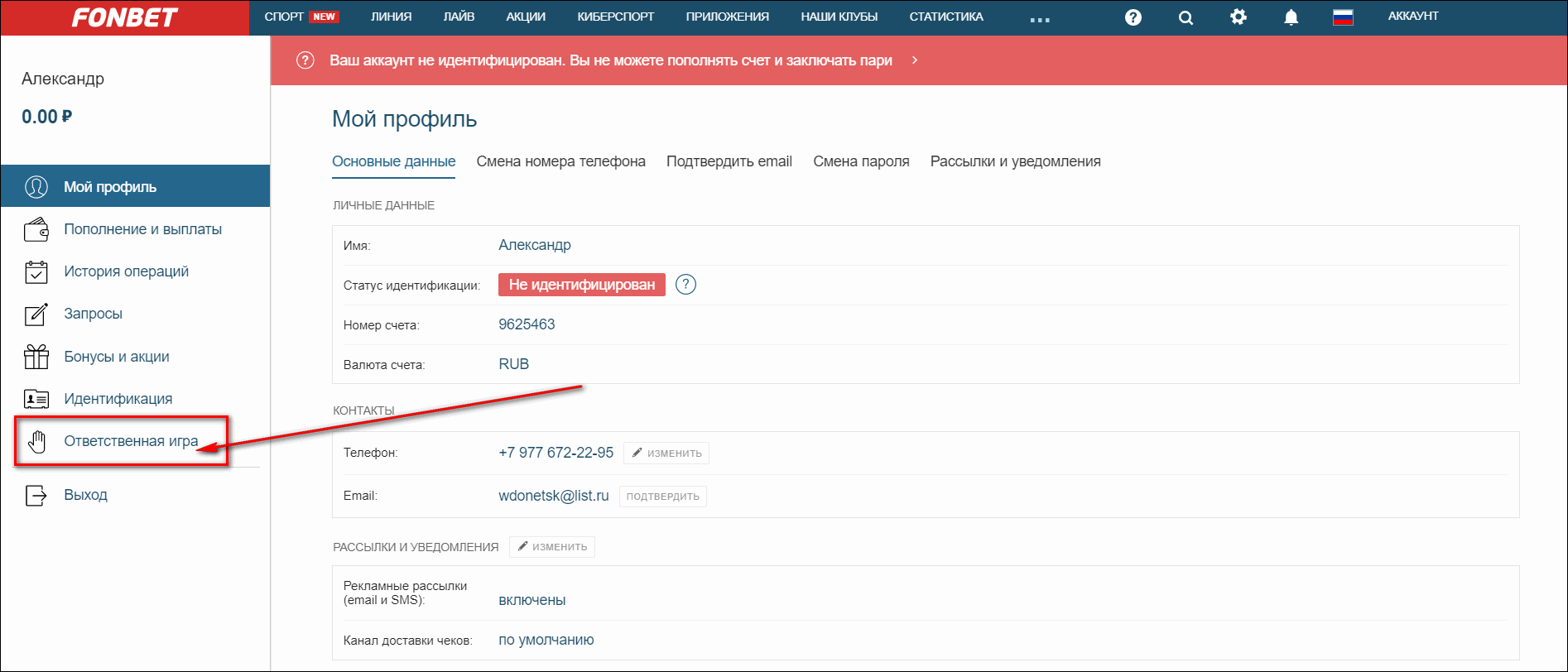Screen dimensions: 1568x672
Task: Click the ID card icon for Идентификация
Action: pos(36,399)
